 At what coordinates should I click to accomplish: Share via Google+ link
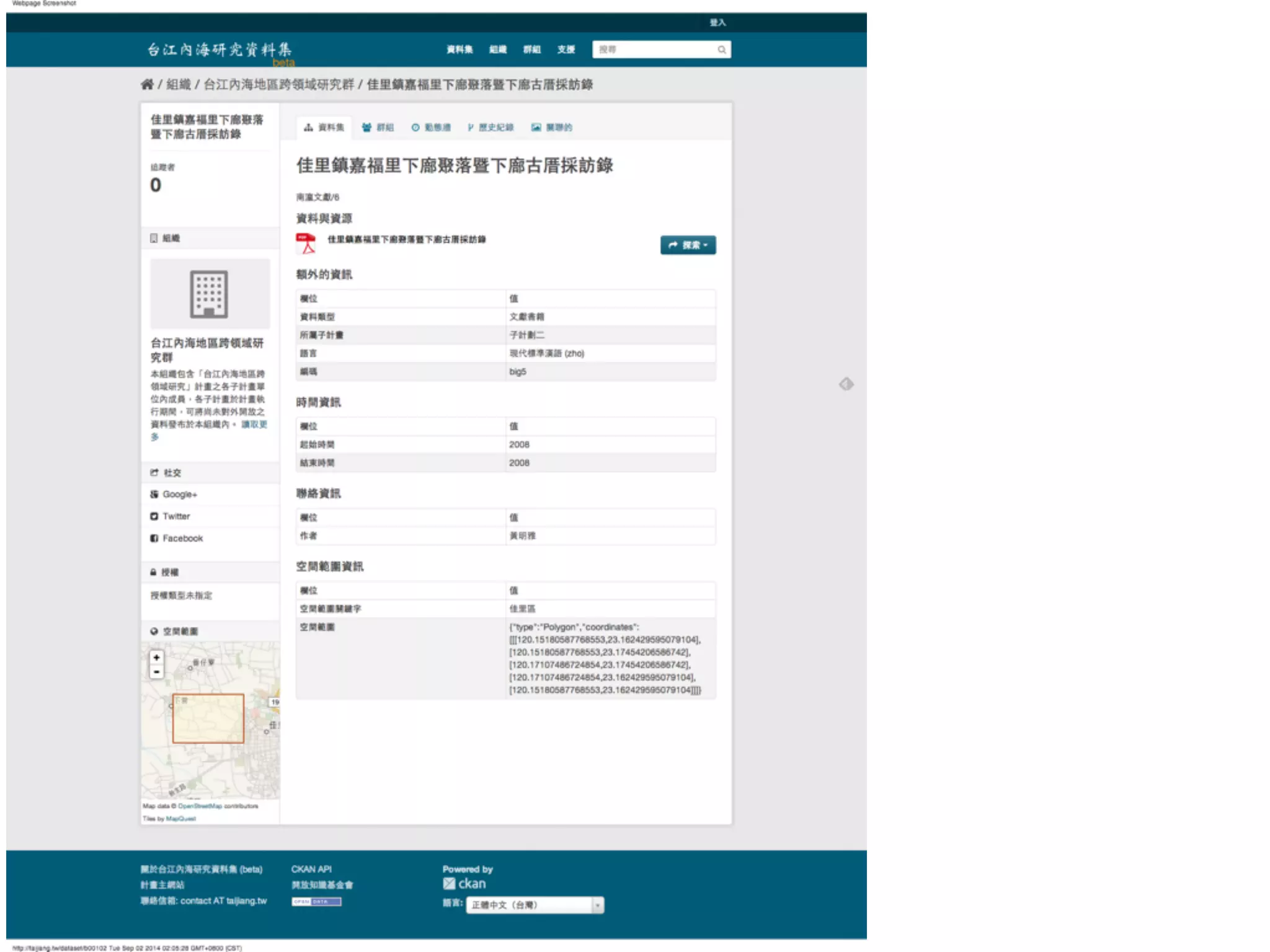[179, 495]
